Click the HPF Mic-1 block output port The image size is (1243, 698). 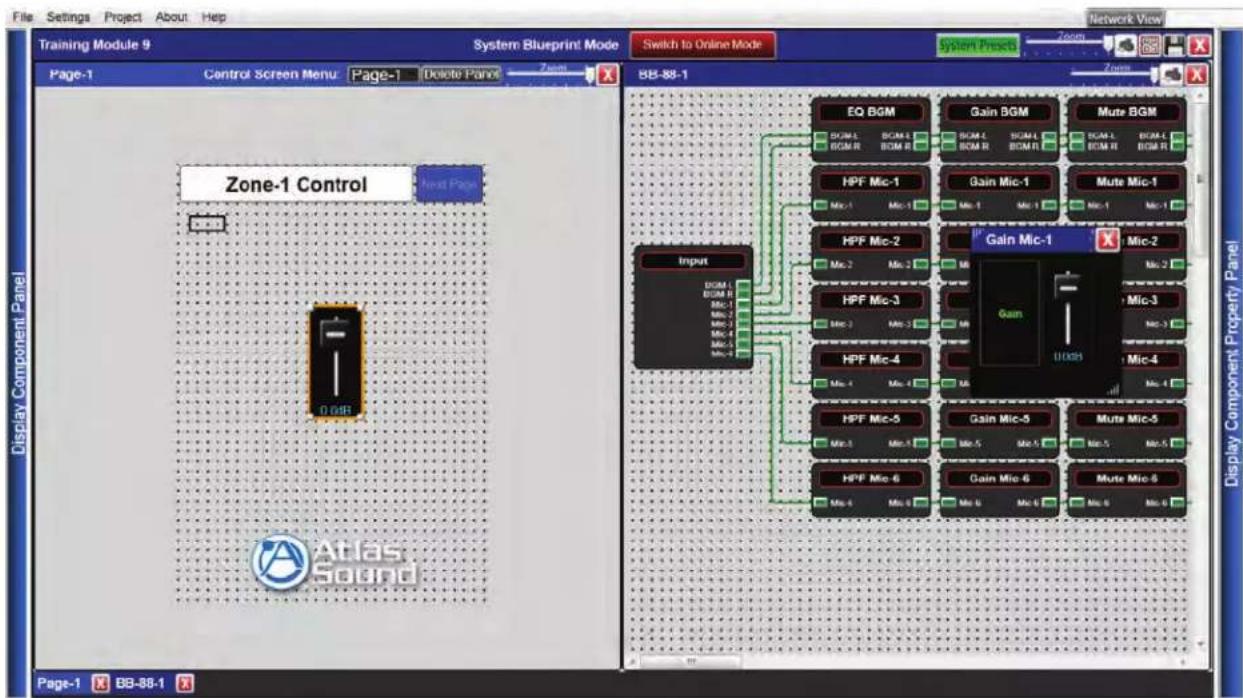click(923, 205)
